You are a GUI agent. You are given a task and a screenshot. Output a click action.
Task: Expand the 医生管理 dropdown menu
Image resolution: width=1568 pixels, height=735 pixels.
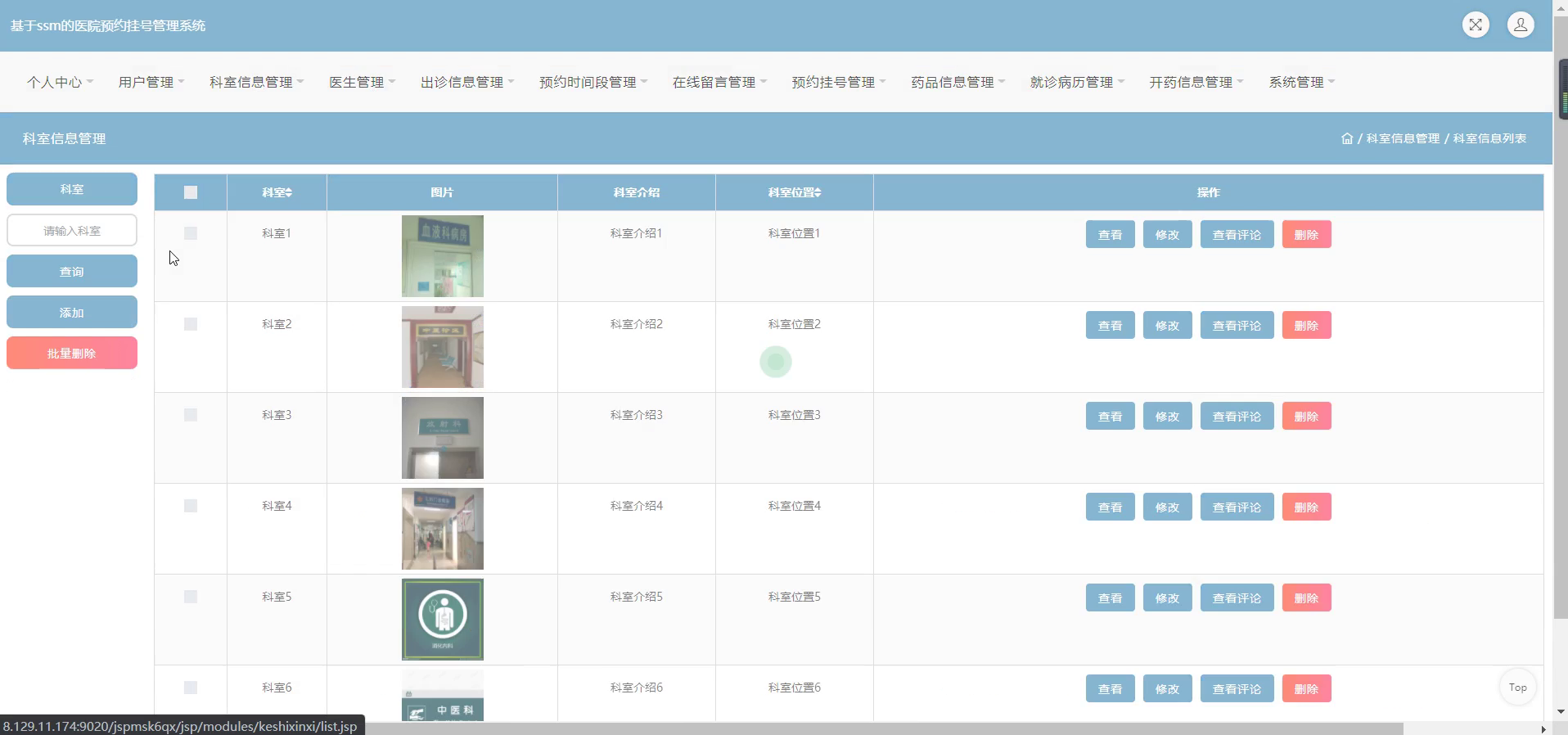[362, 82]
